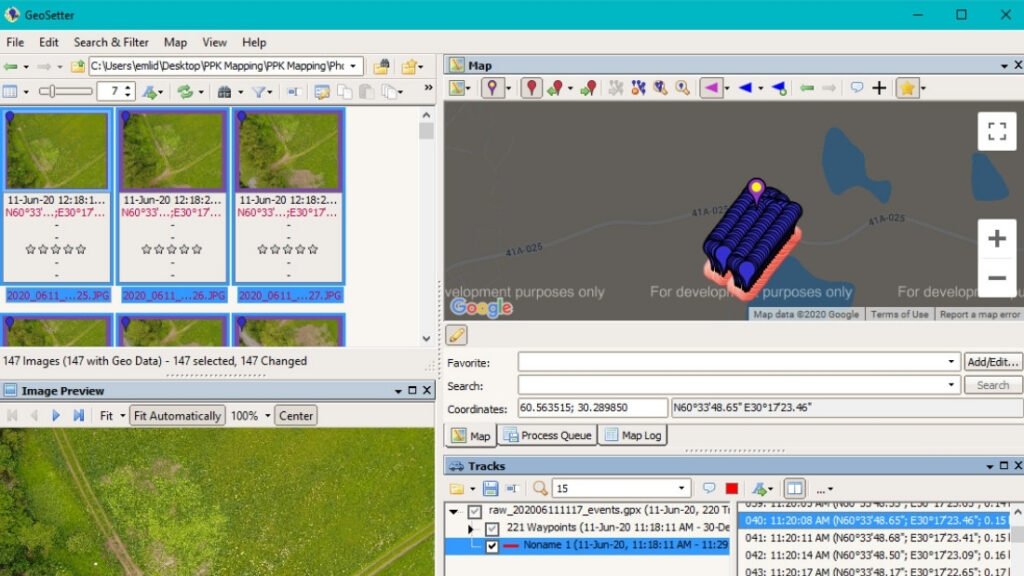Image resolution: width=1024 pixels, height=576 pixels.
Task: Expand the 221 Waypoints tree node
Action: pos(471,528)
